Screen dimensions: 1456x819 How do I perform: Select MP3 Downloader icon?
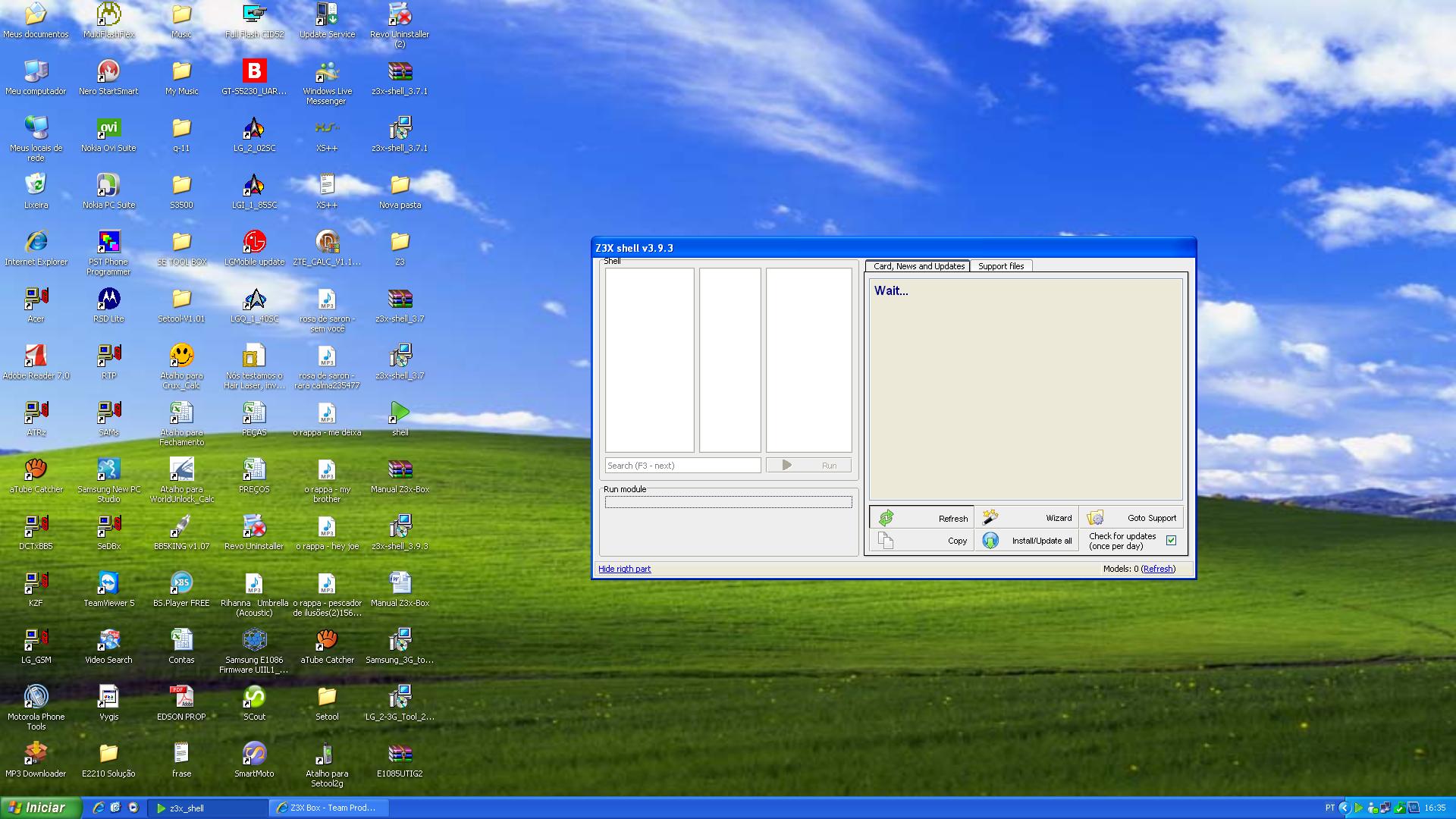tap(36, 760)
